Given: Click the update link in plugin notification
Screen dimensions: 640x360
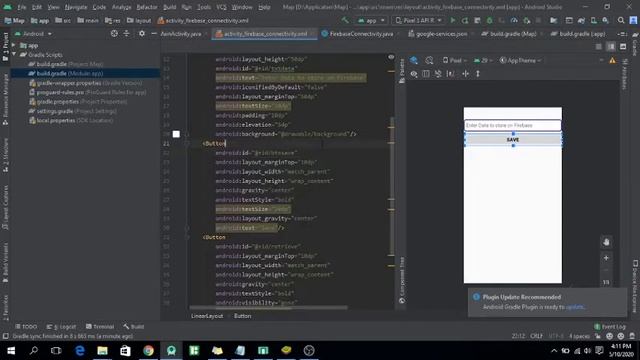Looking at the screenshot, I should click(x=574, y=307).
